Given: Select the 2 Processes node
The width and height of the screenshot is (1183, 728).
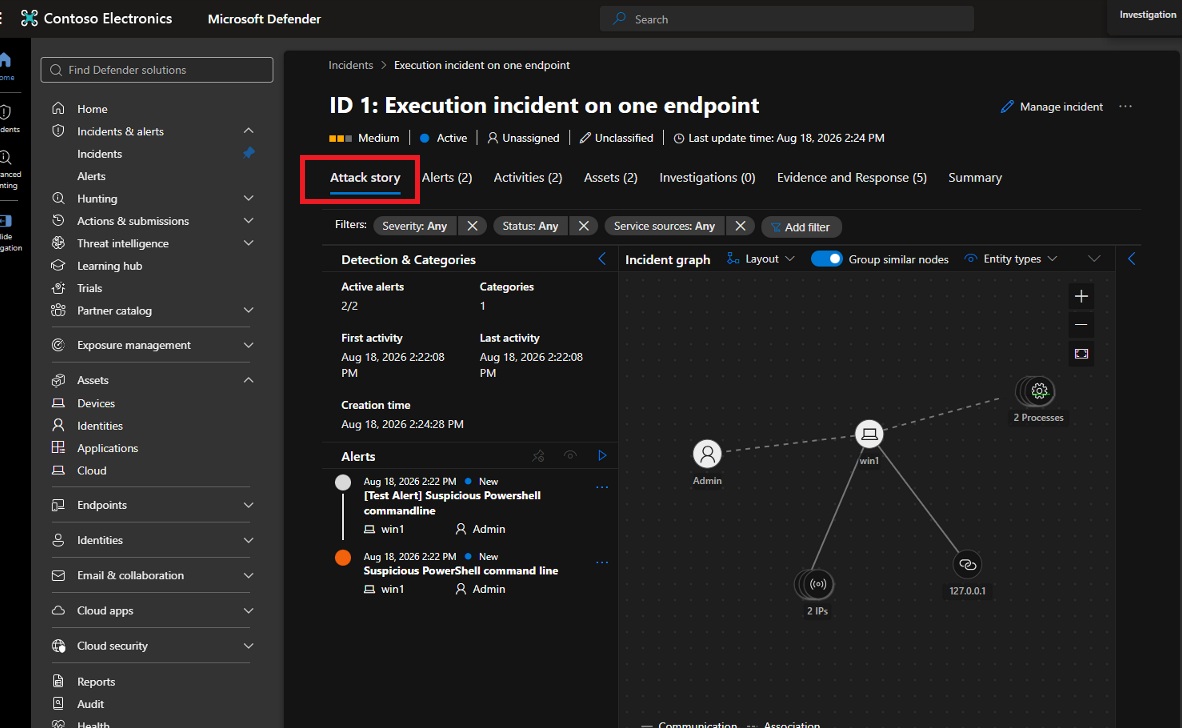Looking at the screenshot, I should point(1038,392).
